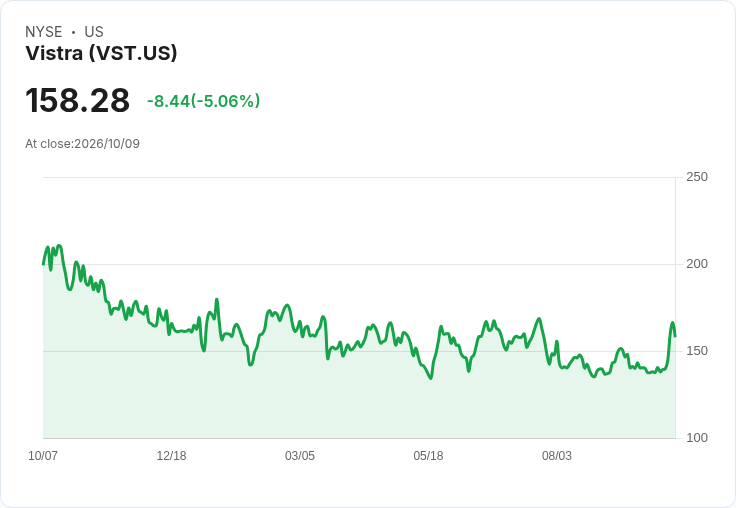736x508 pixels.
Task: Click the 12/18 x-axis date label
Action: [171, 456]
